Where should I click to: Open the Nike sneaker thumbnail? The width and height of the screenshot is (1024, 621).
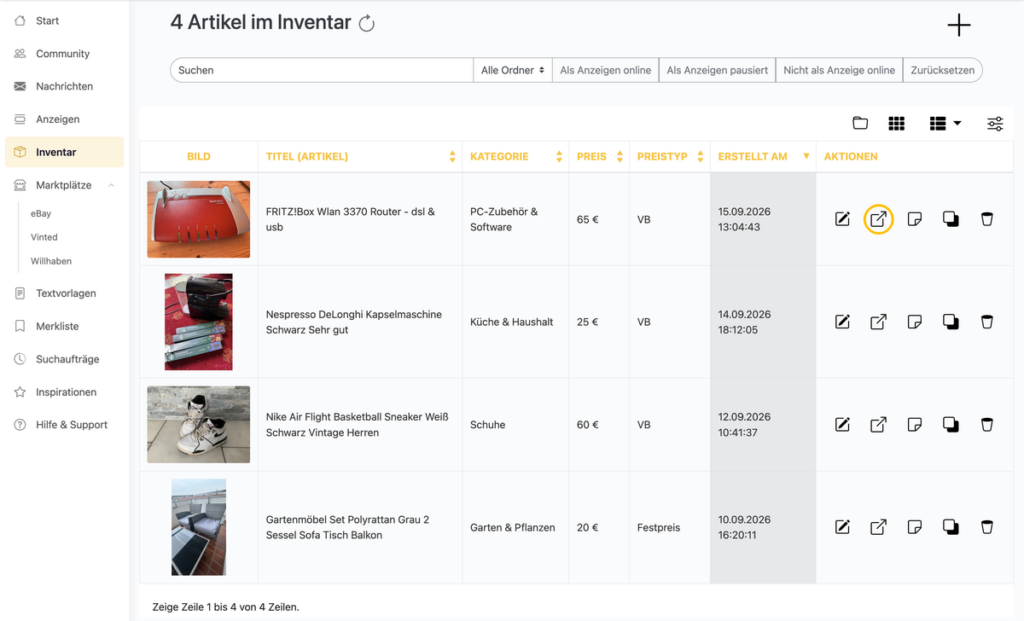(x=199, y=424)
